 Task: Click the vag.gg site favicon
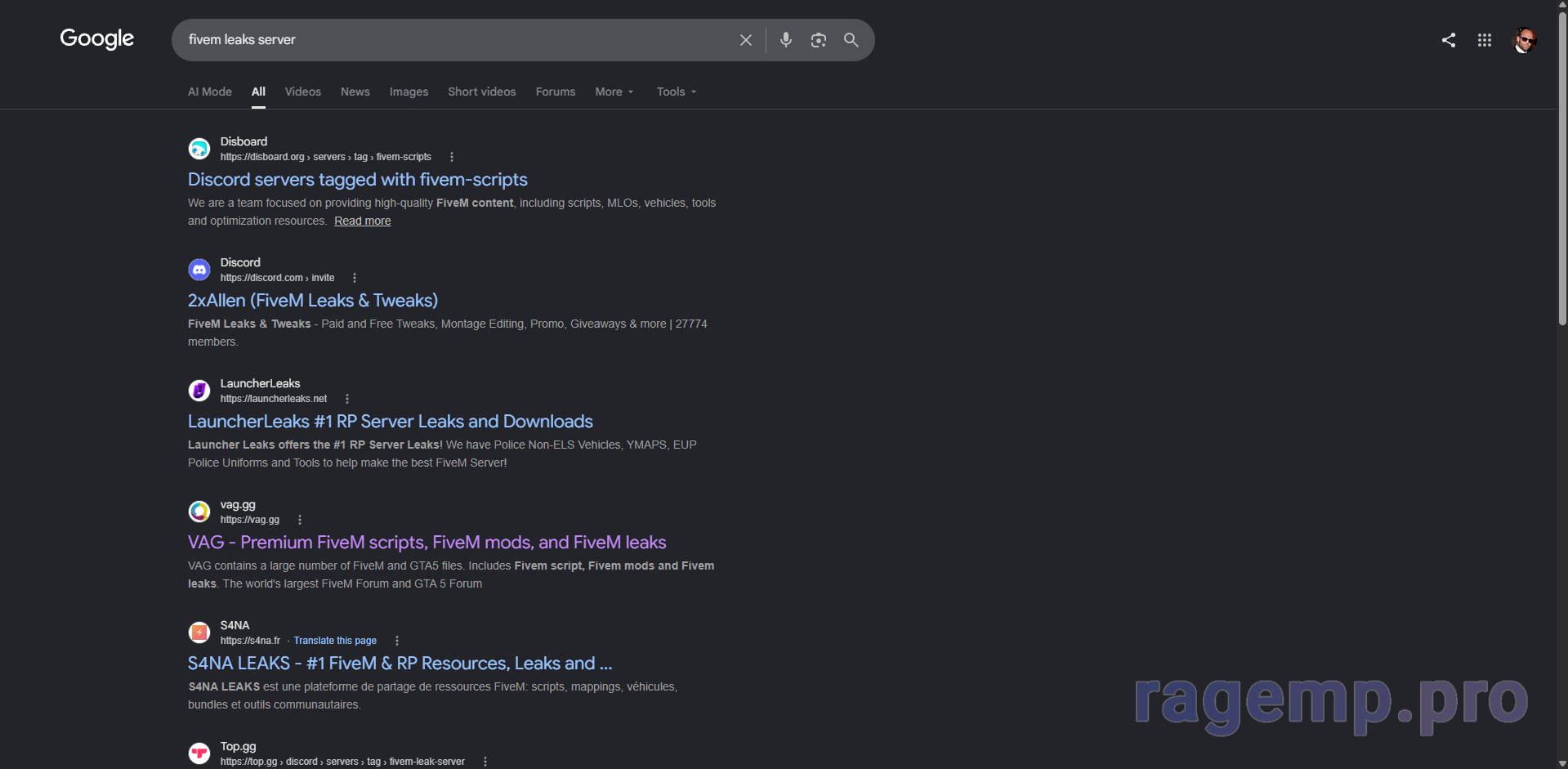(x=199, y=512)
